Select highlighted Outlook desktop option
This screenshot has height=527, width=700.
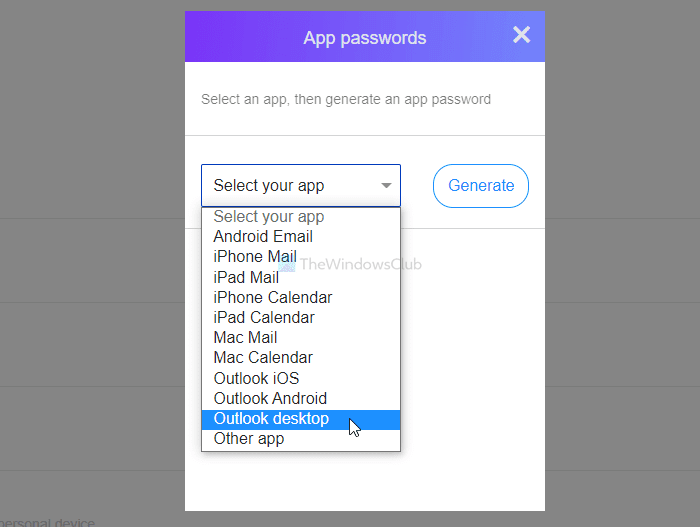pos(301,419)
